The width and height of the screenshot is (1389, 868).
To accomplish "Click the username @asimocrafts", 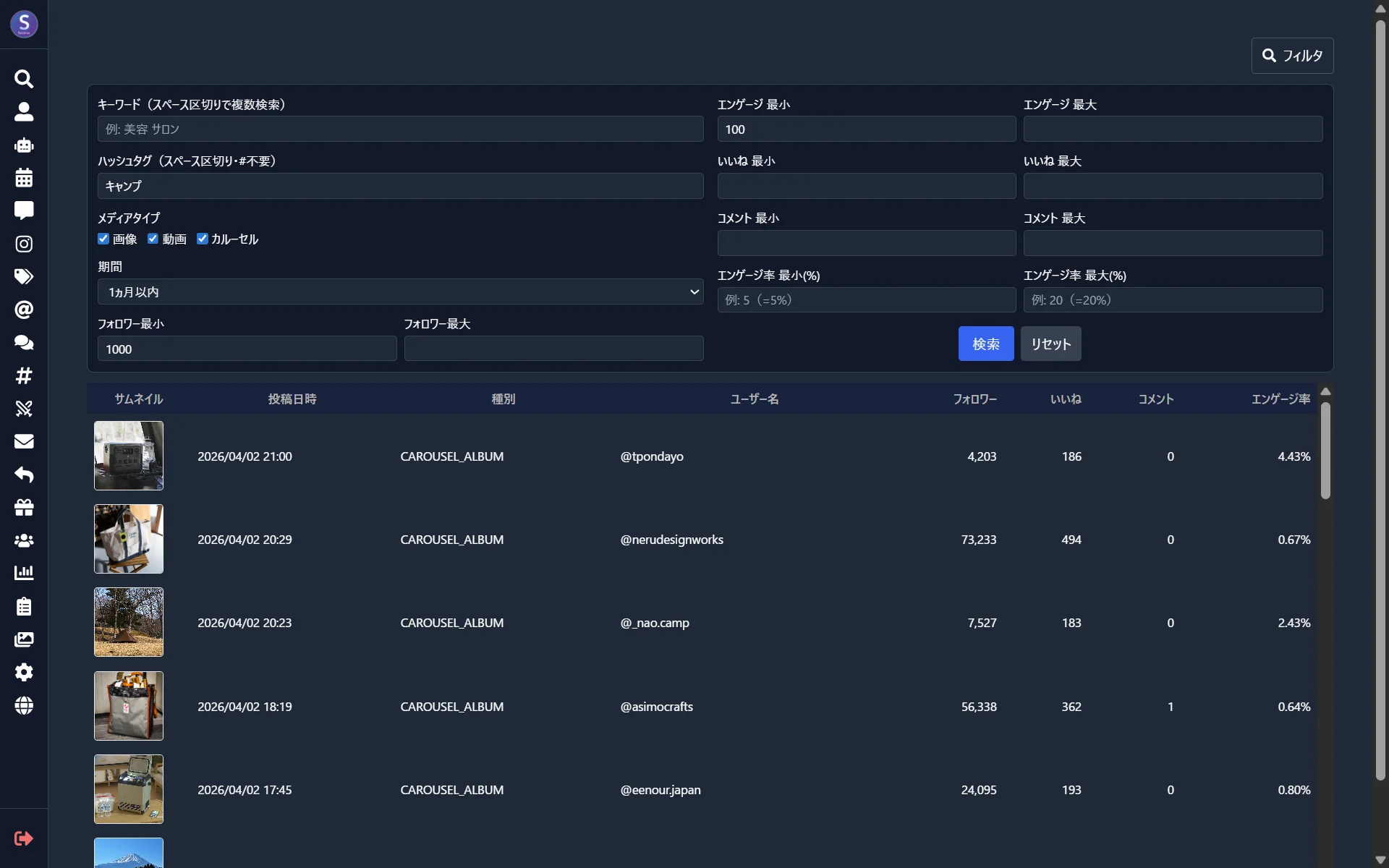I will point(656,707).
